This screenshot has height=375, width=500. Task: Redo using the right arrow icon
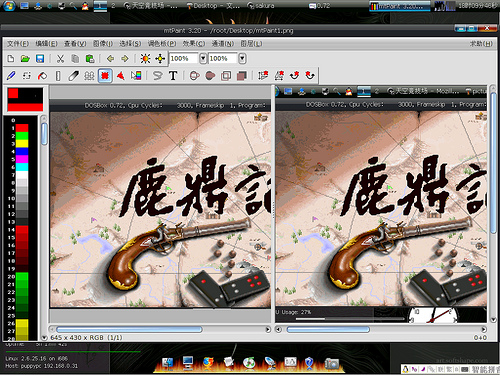pos(125,59)
